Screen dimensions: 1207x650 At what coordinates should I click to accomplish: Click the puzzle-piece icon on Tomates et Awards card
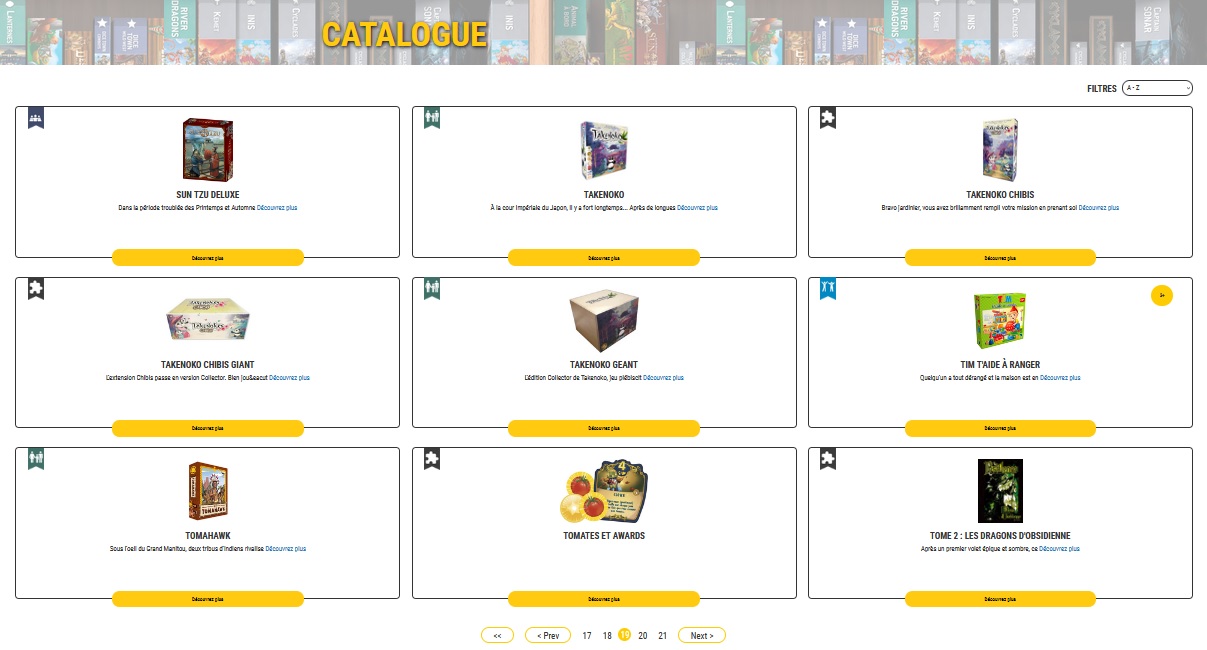432,458
